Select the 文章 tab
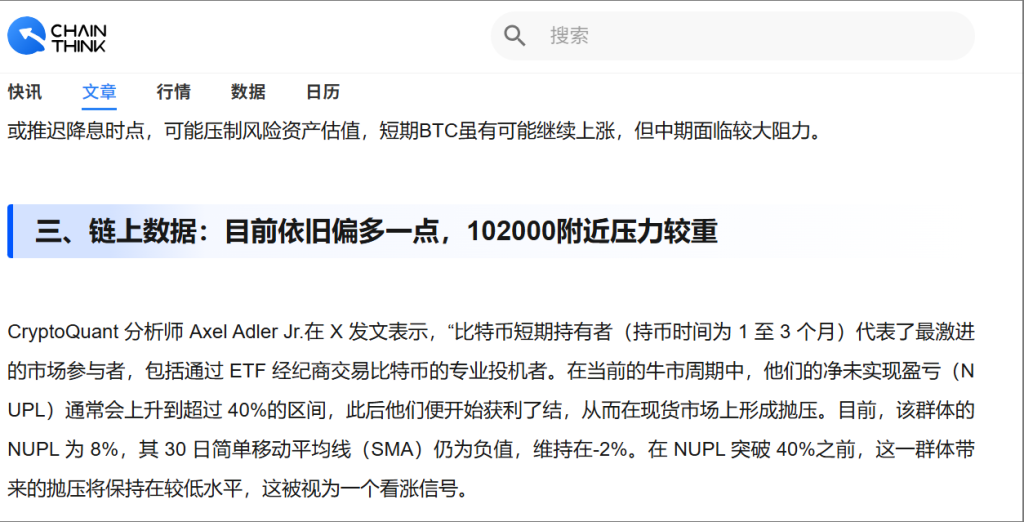This screenshot has height=522, width=1024. (x=99, y=92)
